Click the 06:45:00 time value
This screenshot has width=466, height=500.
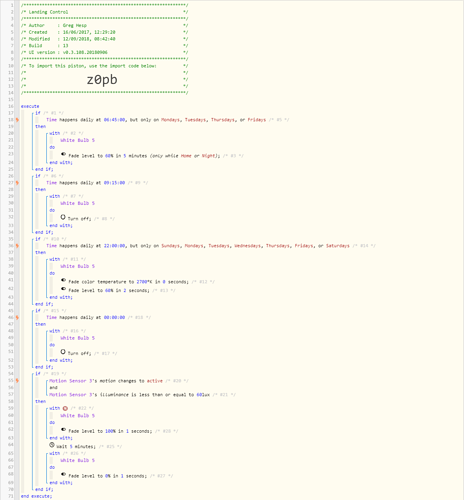click(x=114, y=120)
